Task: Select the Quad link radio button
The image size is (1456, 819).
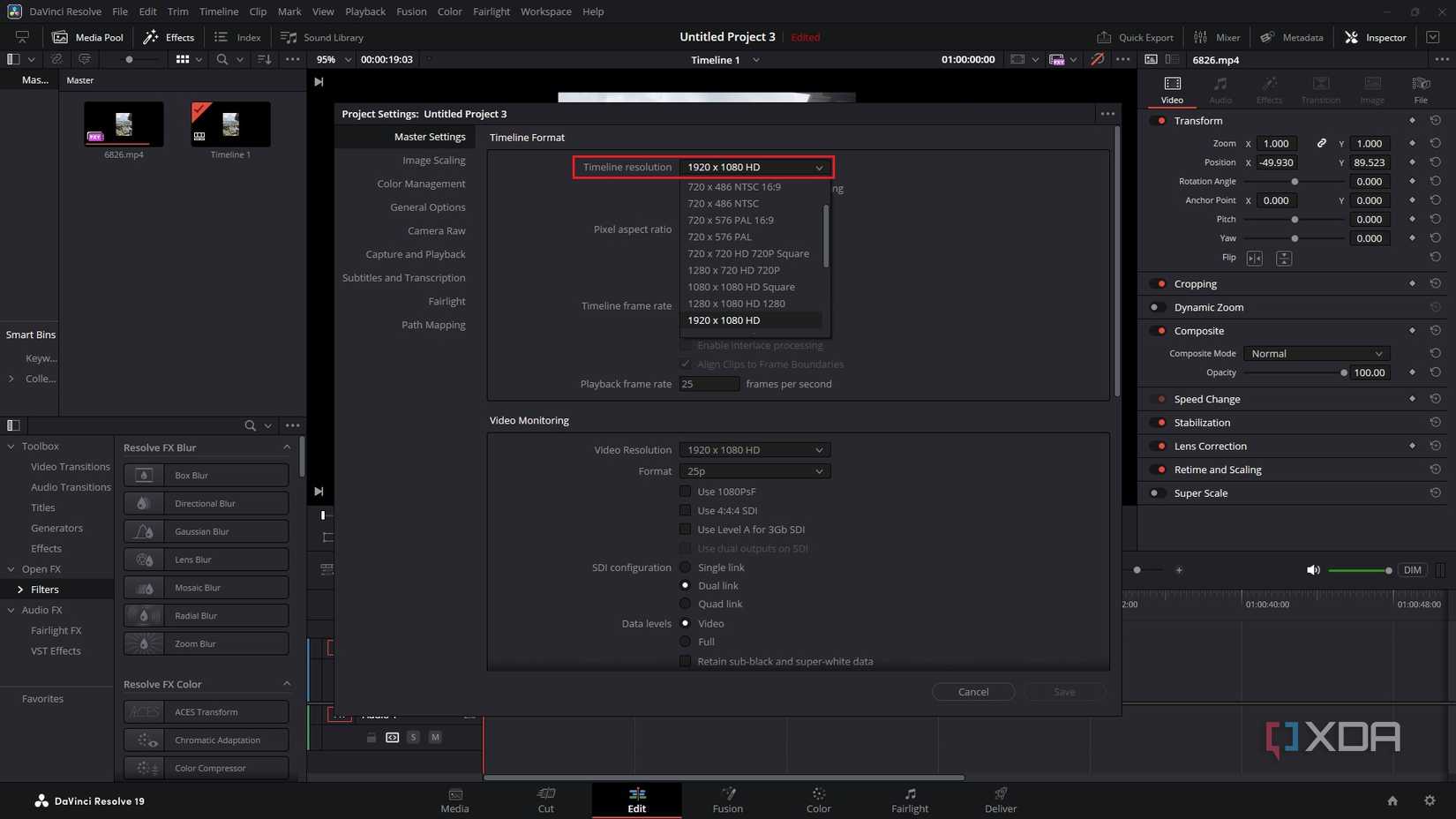Action: tap(686, 604)
